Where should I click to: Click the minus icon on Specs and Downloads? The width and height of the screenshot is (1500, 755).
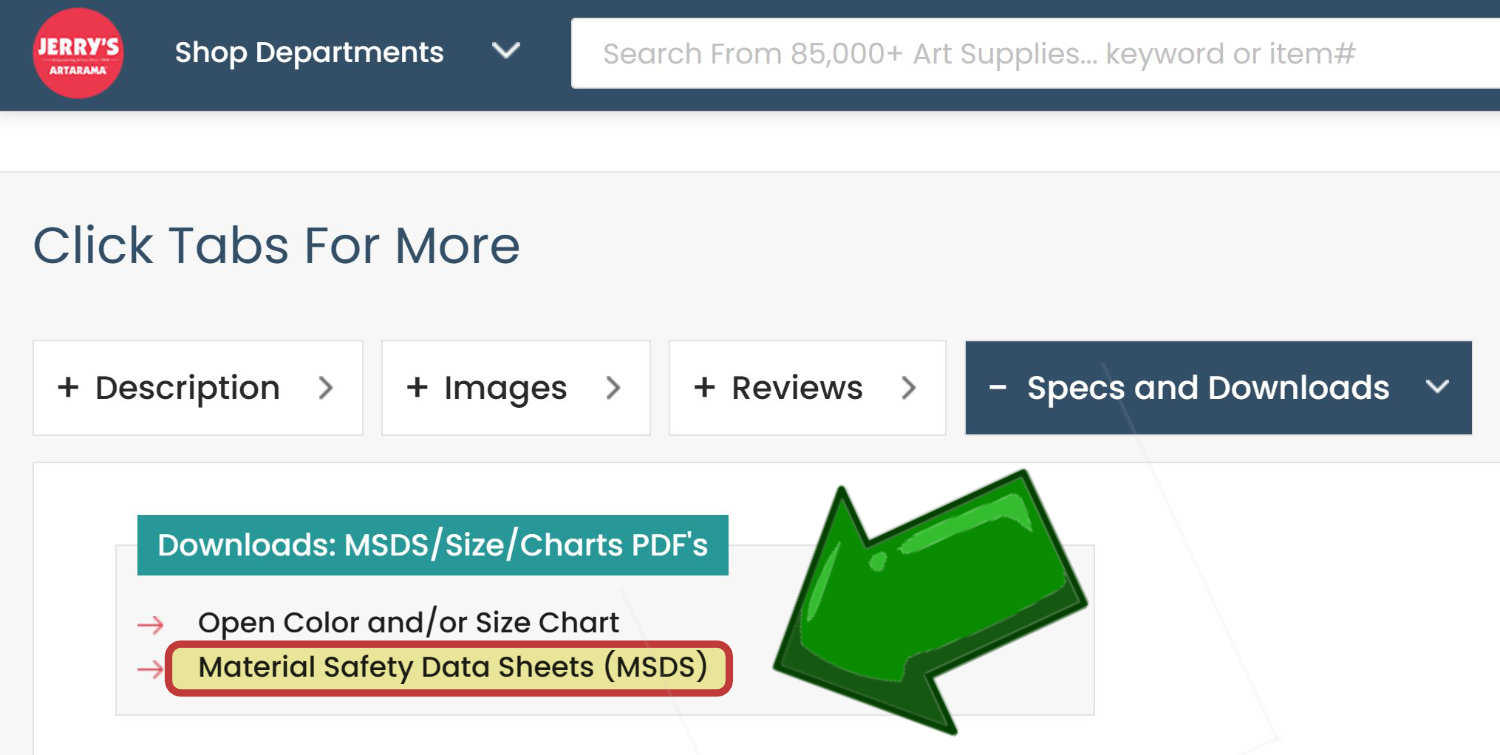[997, 388]
